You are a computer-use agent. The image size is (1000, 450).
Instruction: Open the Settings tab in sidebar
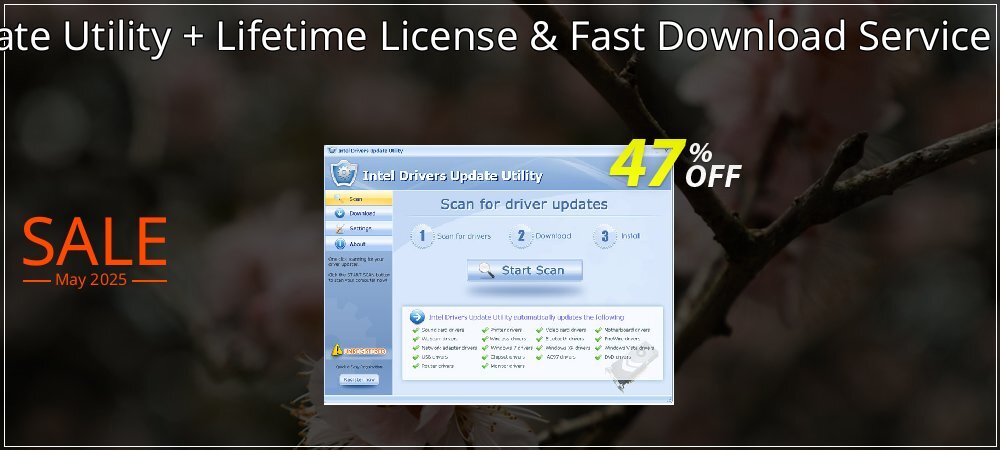point(358,228)
